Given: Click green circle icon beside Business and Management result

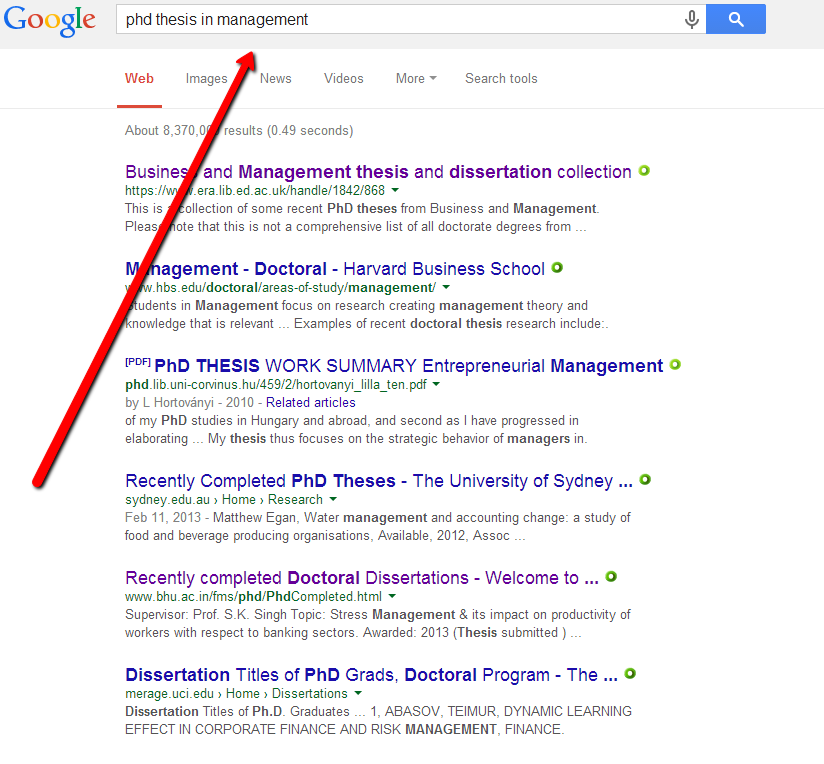Looking at the screenshot, I should (644, 171).
